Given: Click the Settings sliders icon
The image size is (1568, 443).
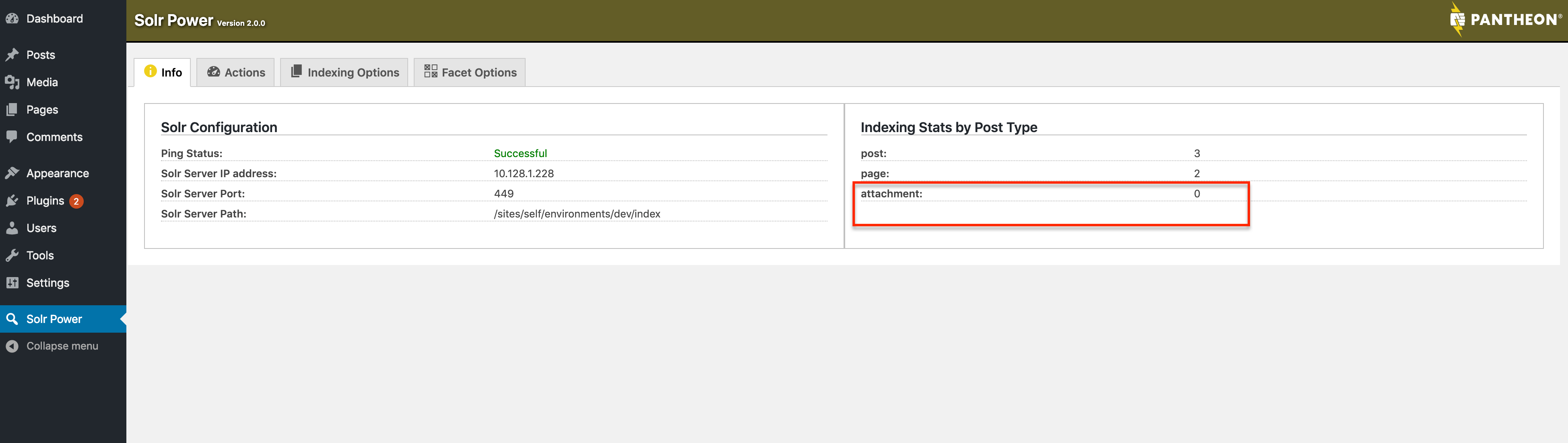Looking at the screenshot, I should 12,283.
